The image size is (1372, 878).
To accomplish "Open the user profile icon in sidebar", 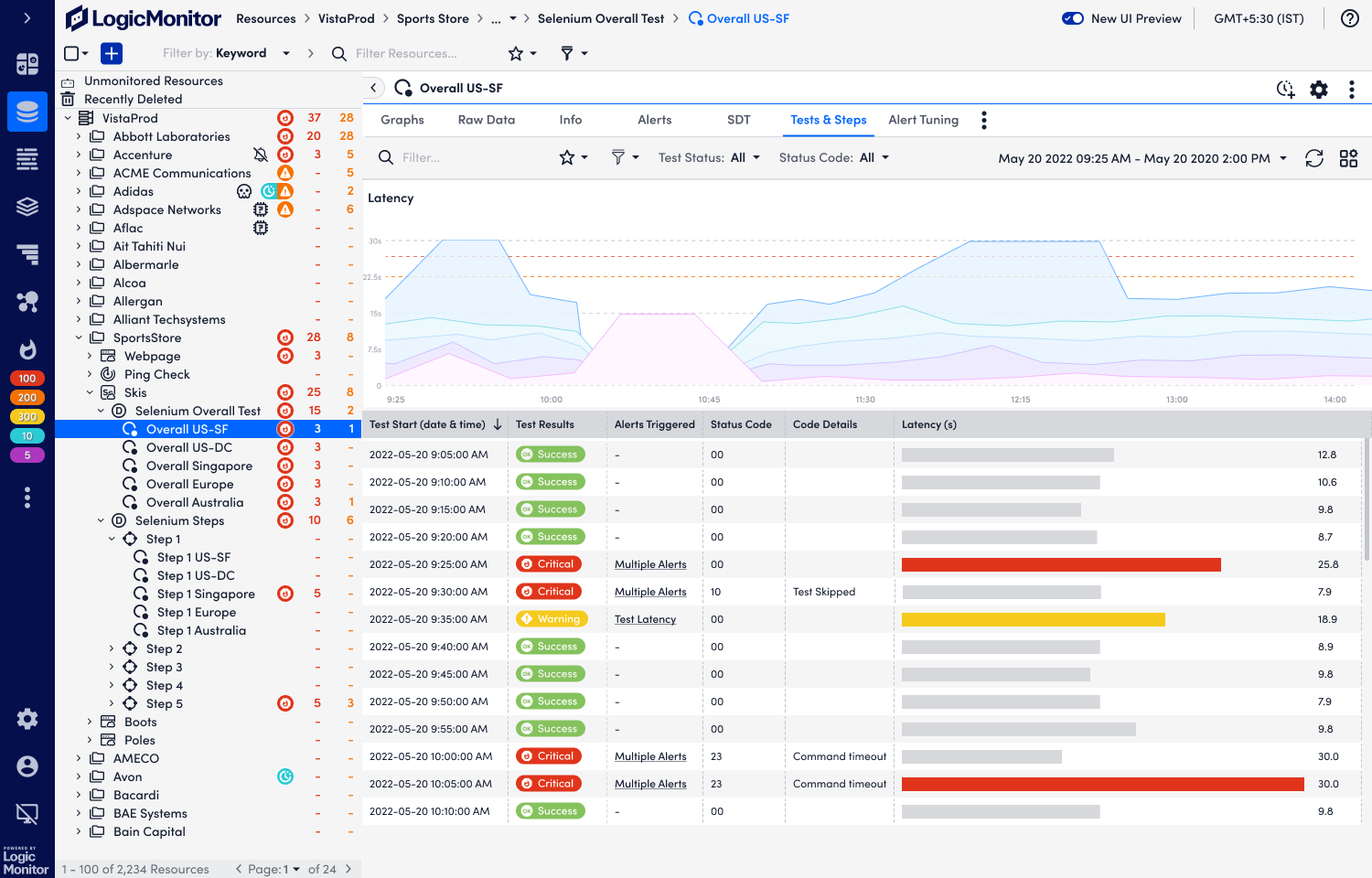I will click(27, 766).
